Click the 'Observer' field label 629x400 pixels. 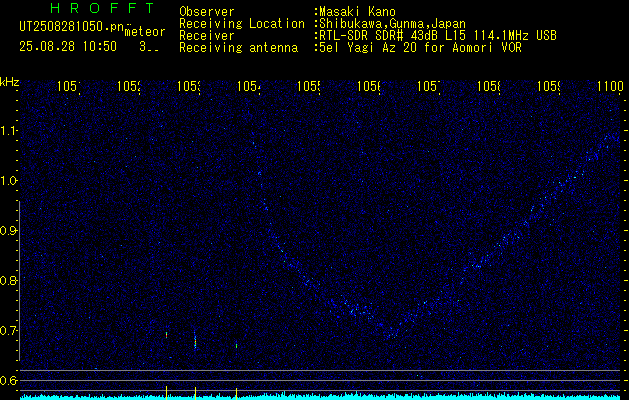207,12
